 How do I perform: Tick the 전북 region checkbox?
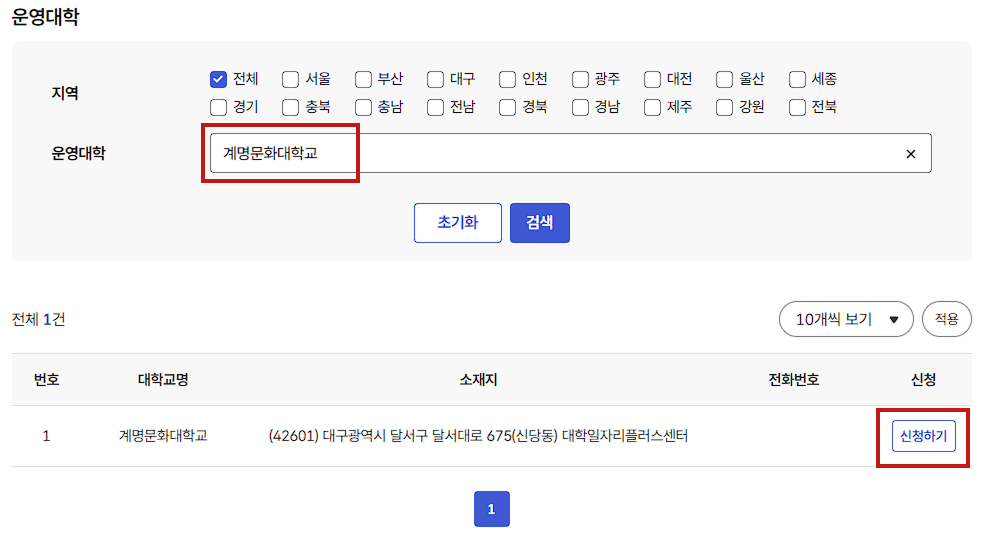click(x=797, y=107)
